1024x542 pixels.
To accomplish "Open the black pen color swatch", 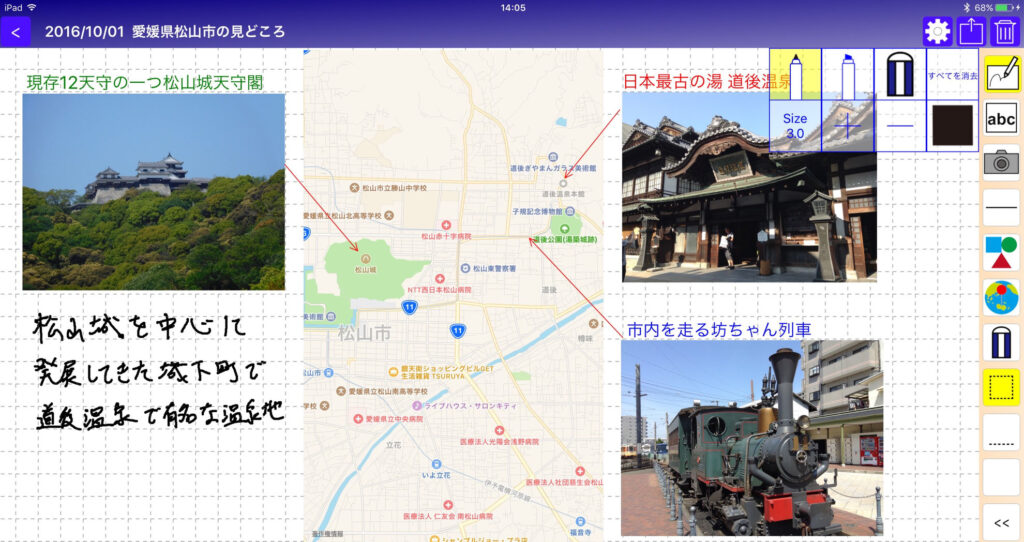I will tap(952, 126).
